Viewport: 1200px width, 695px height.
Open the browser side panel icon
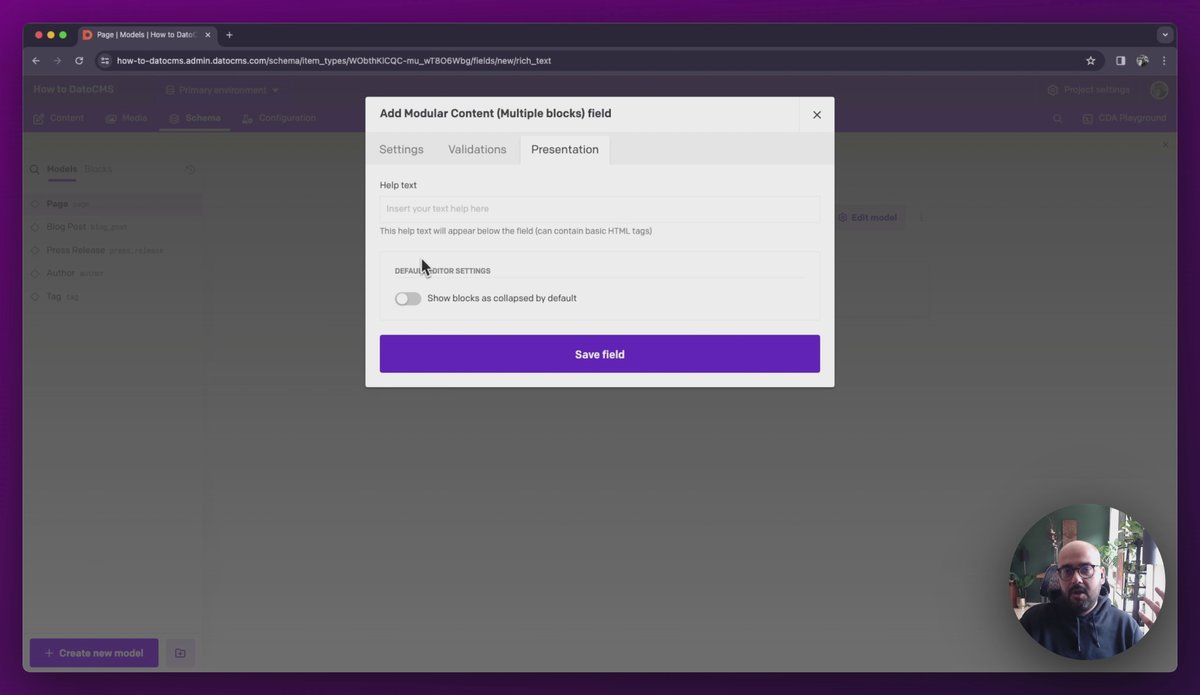[1120, 61]
